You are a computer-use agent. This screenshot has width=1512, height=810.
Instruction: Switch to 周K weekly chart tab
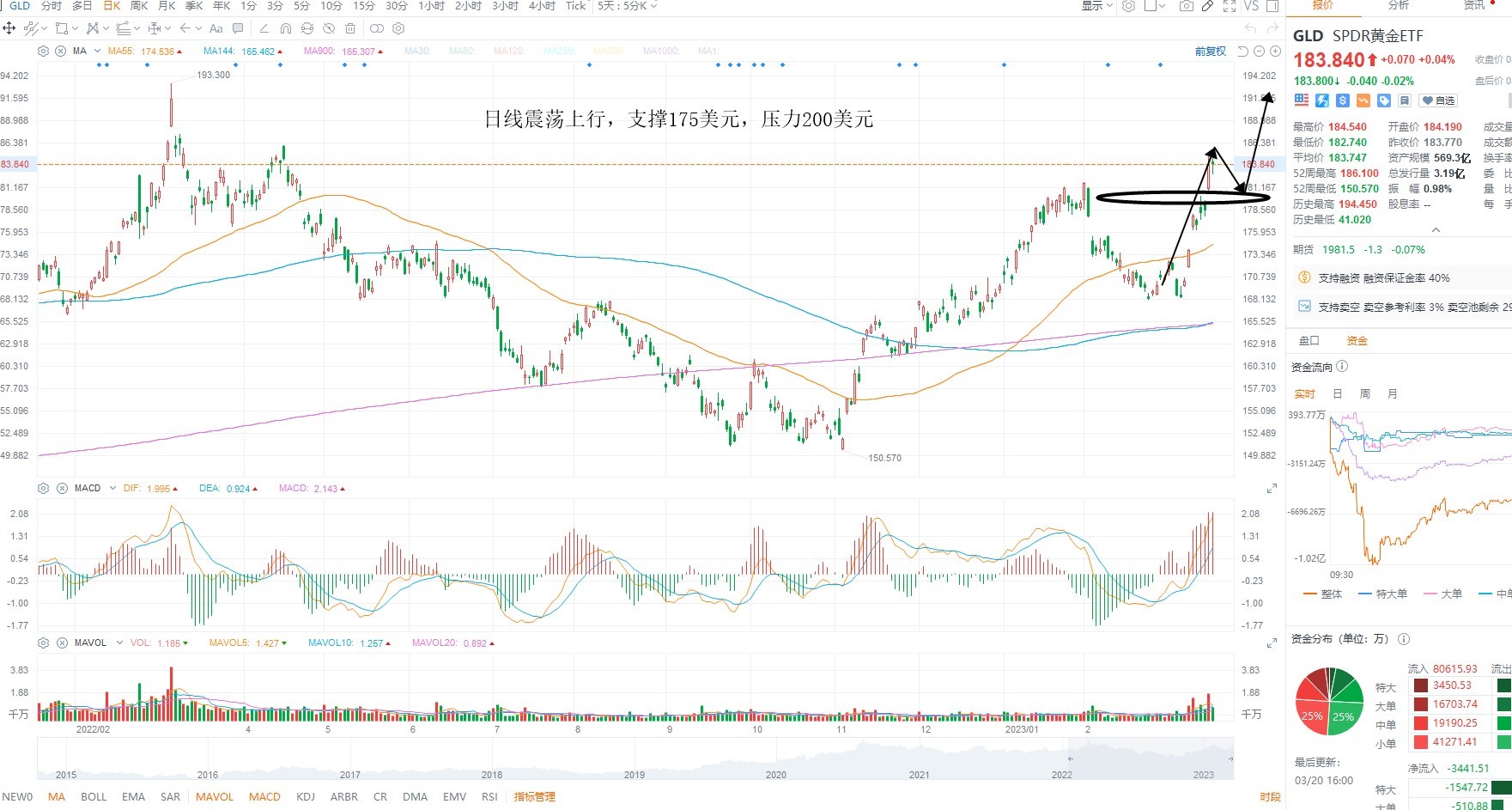pos(139,6)
